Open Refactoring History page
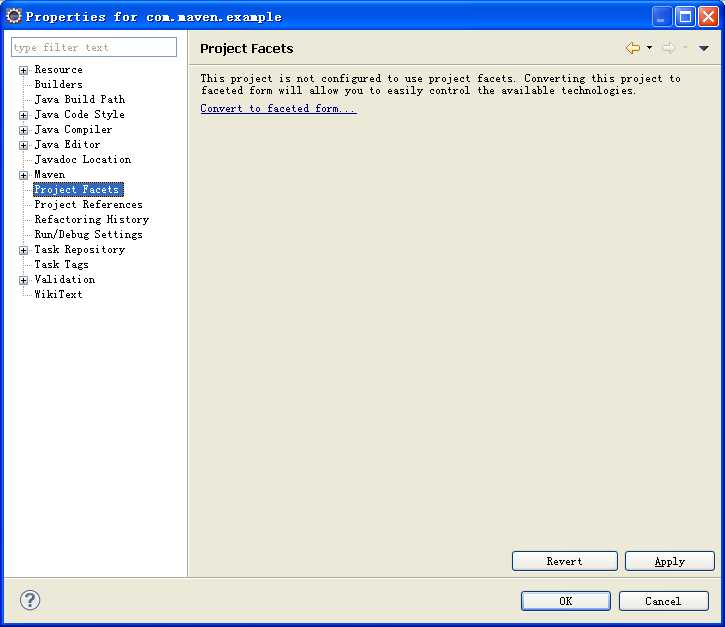725x627 pixels. (92, 220)
